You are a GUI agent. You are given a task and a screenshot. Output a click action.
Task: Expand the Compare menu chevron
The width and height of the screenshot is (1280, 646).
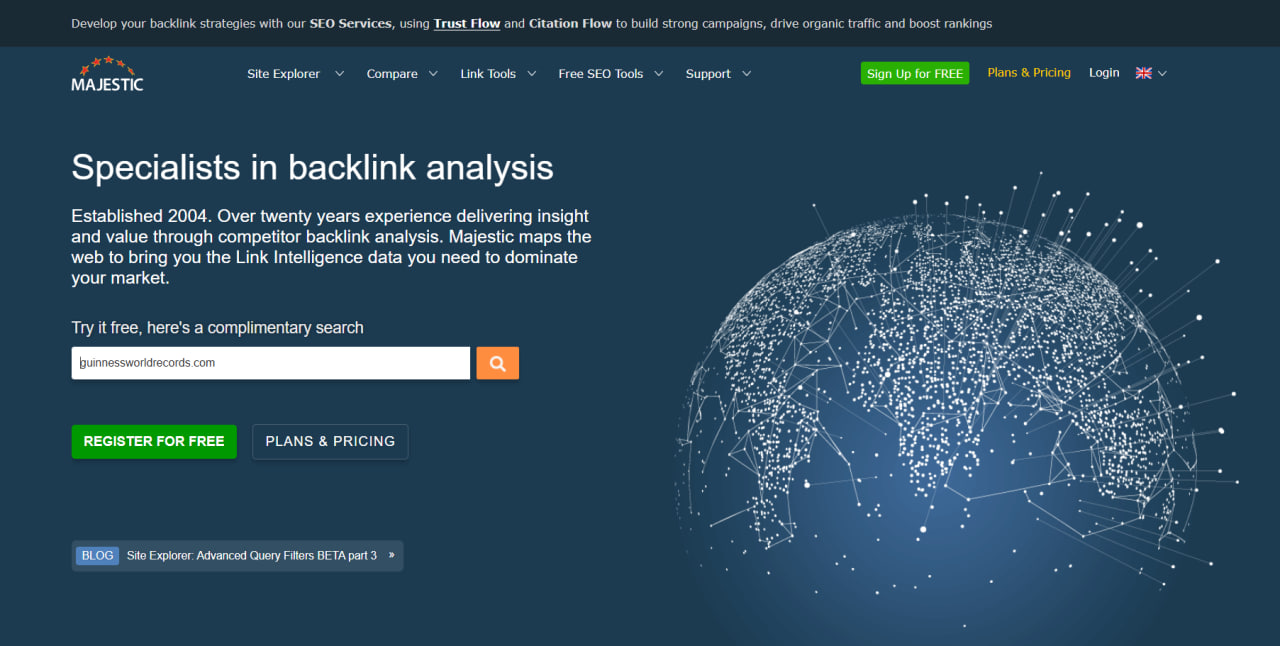(433, 74)
